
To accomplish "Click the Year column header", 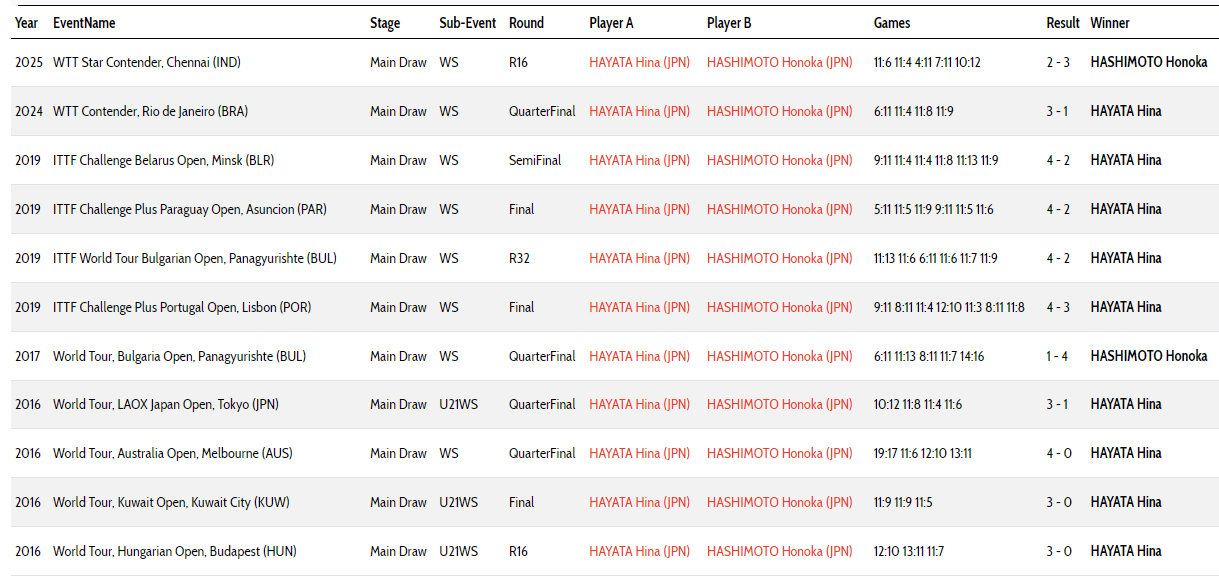I will pos(27,23).
